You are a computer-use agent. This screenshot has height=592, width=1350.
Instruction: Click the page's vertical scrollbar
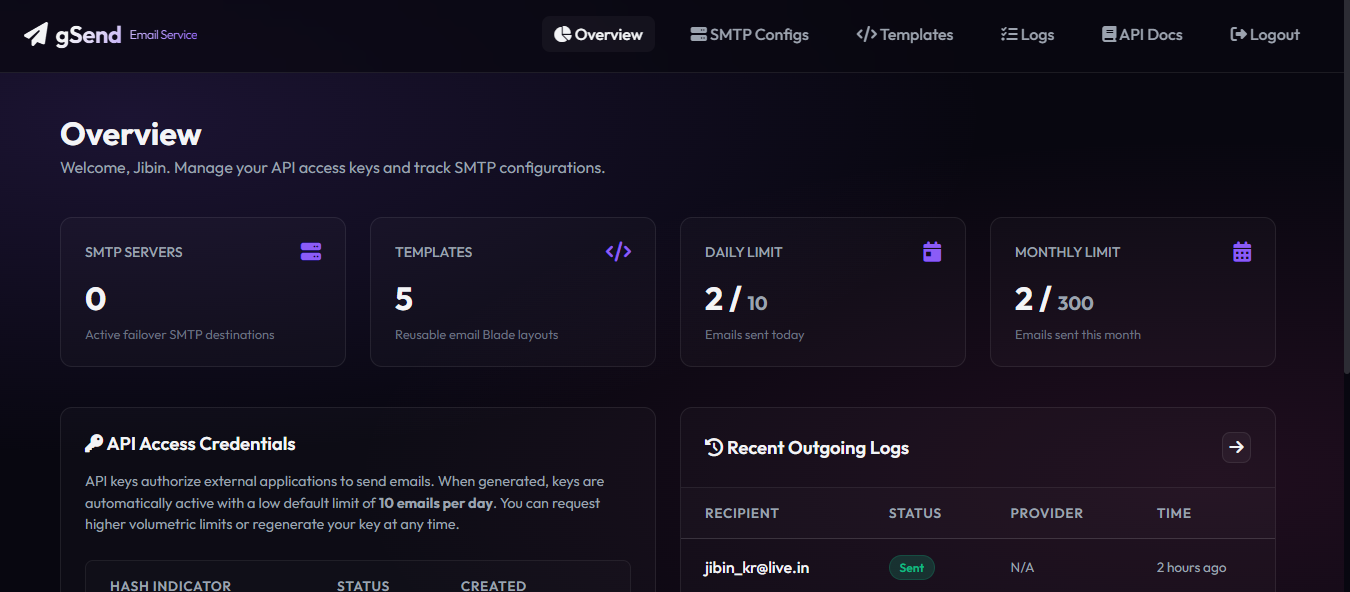(1345, 190)
